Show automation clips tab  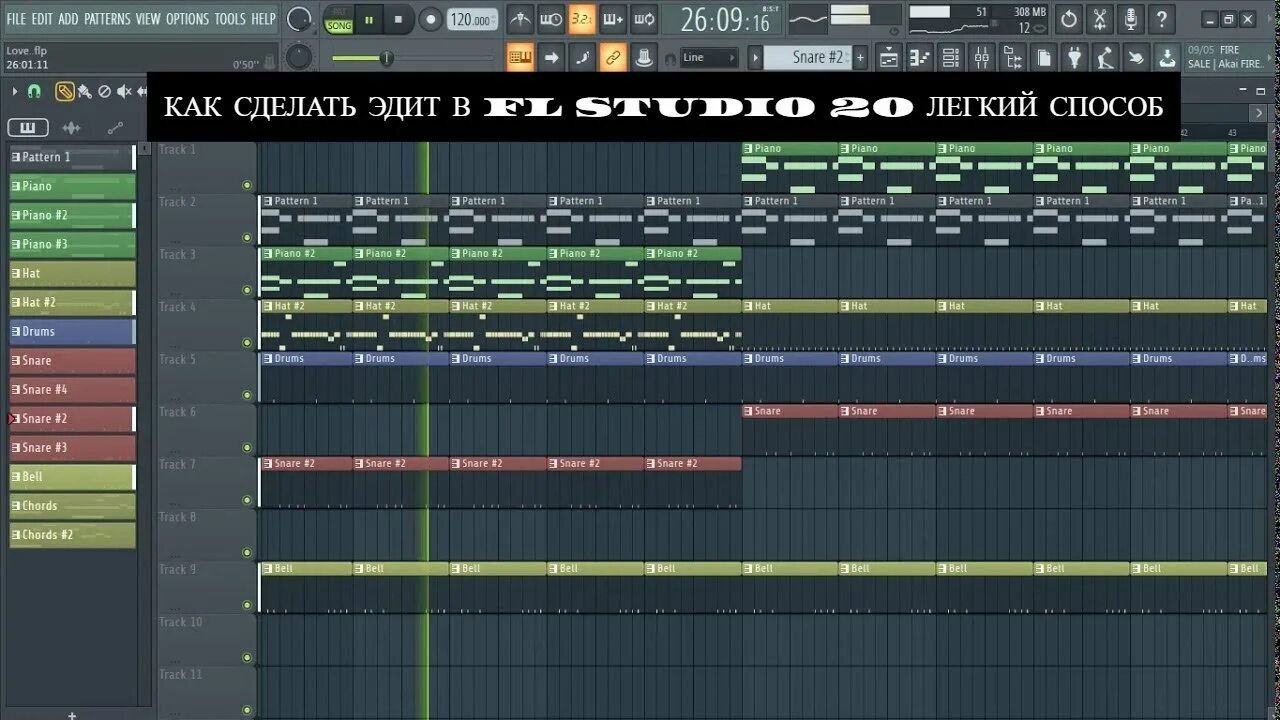(114, 128)
